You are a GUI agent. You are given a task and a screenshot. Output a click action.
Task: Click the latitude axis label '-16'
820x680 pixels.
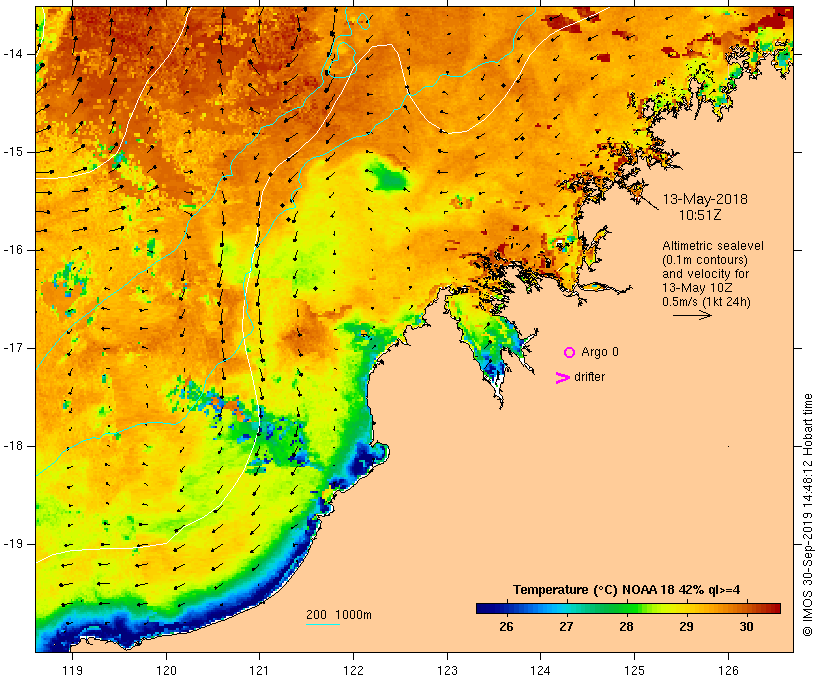coord(13,250)
